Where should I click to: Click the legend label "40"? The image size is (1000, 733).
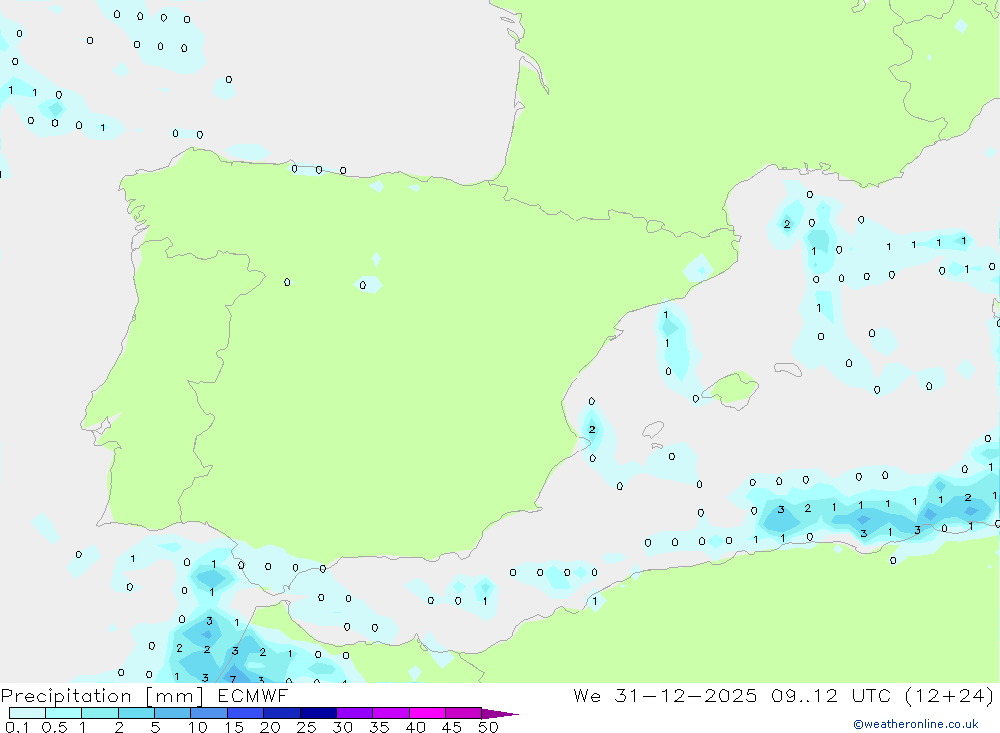[x=415, y=727]
